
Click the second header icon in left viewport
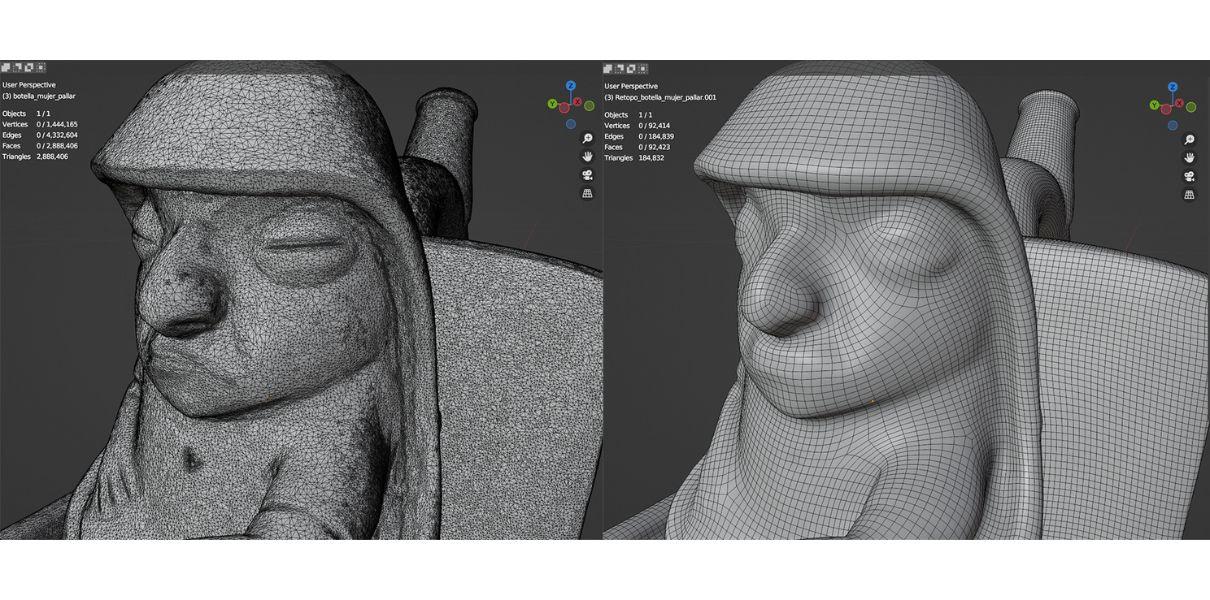point(17,67)
